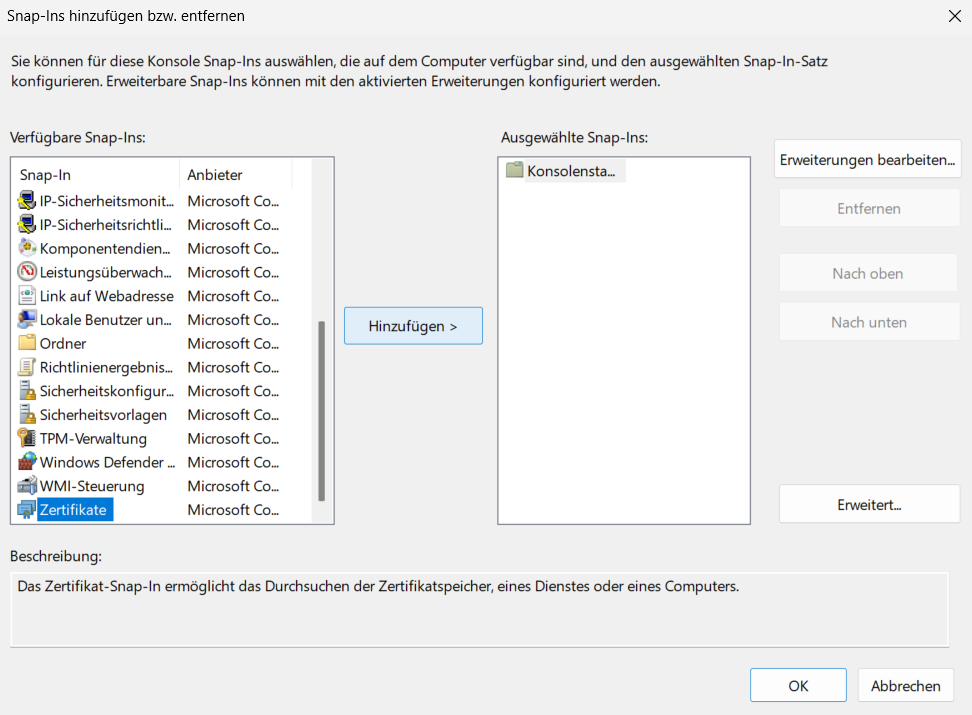Select the Ordner folder icon

(27, 343)
